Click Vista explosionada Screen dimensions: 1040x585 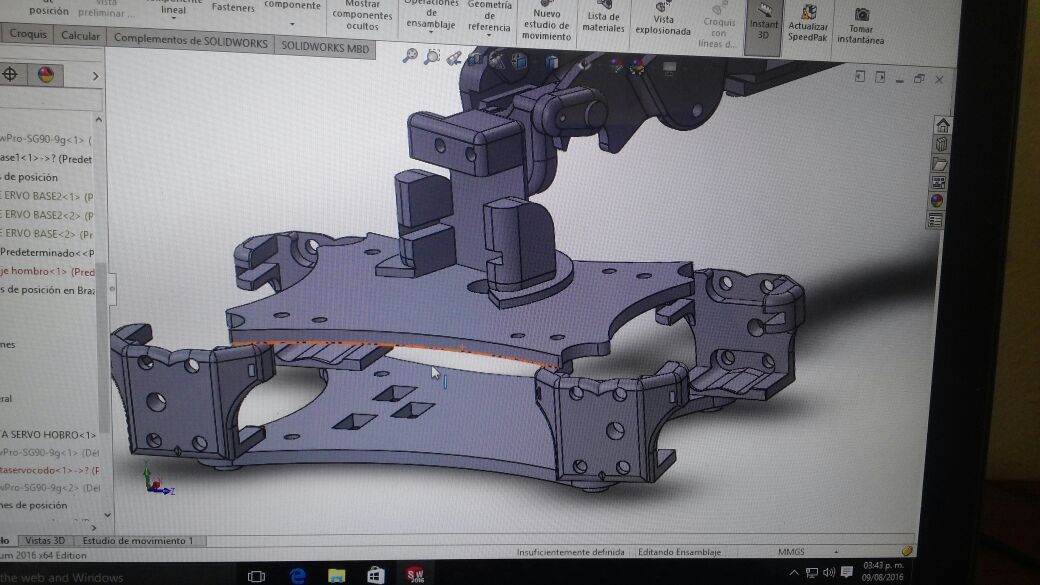pyautogui.click(x=663, y=20)
